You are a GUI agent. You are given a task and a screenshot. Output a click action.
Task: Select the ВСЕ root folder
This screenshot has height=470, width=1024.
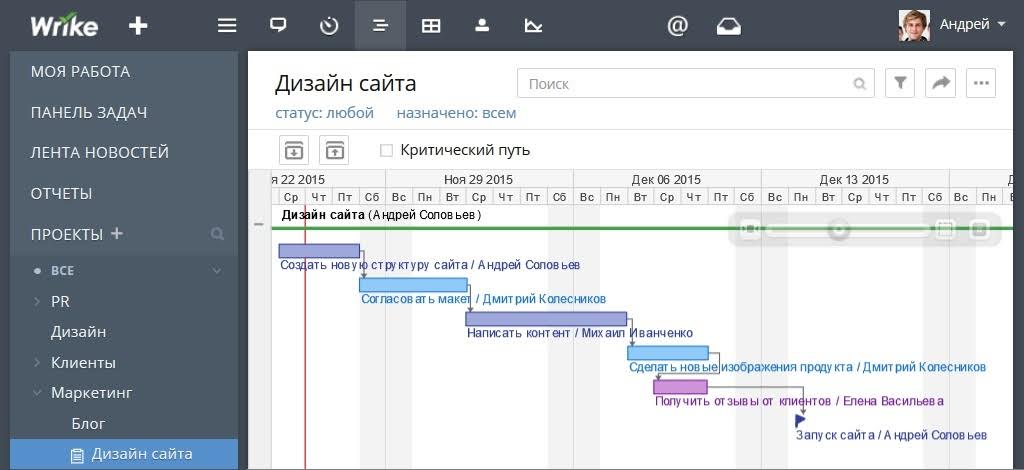click(x=62, y=271)
